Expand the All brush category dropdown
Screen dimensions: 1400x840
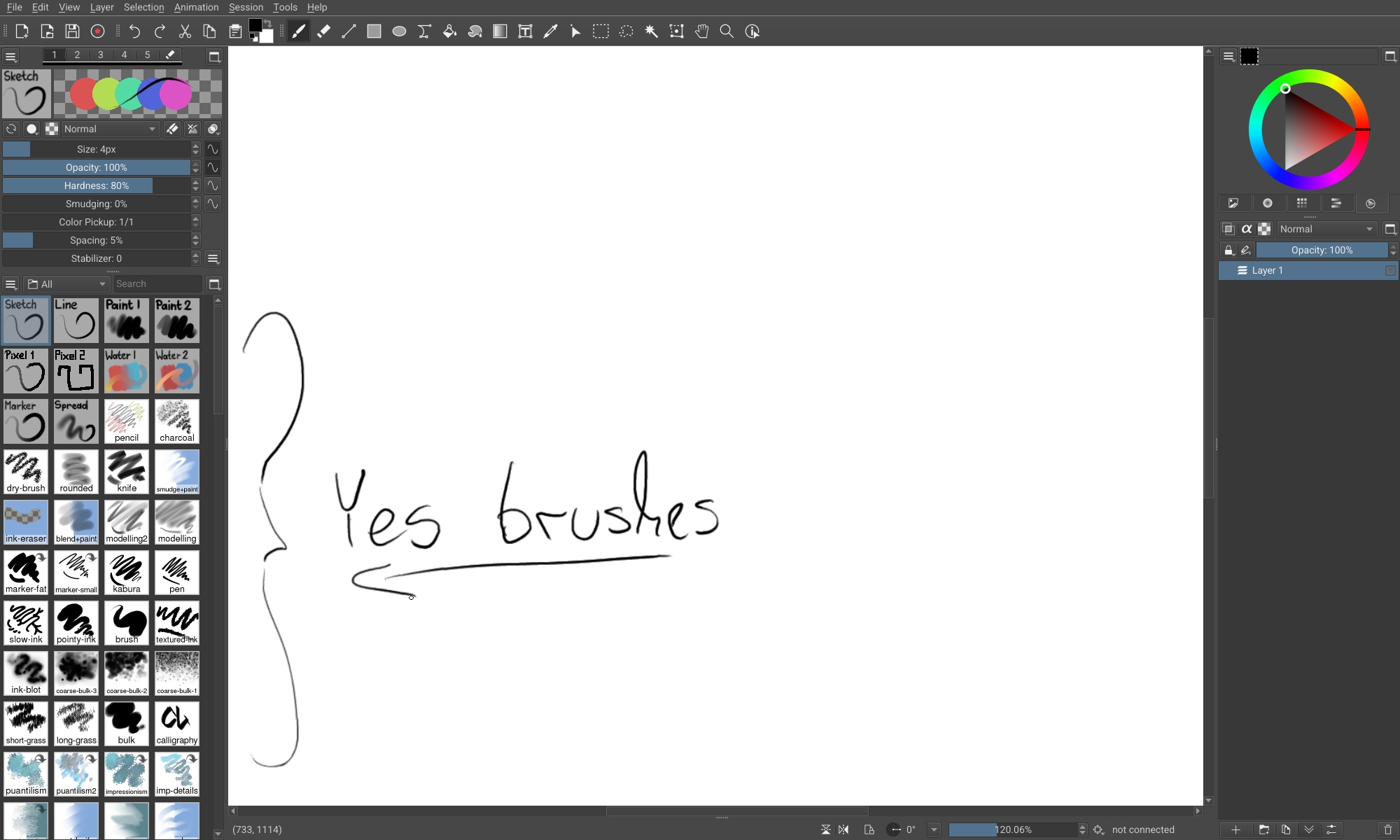tap(67, 284)
